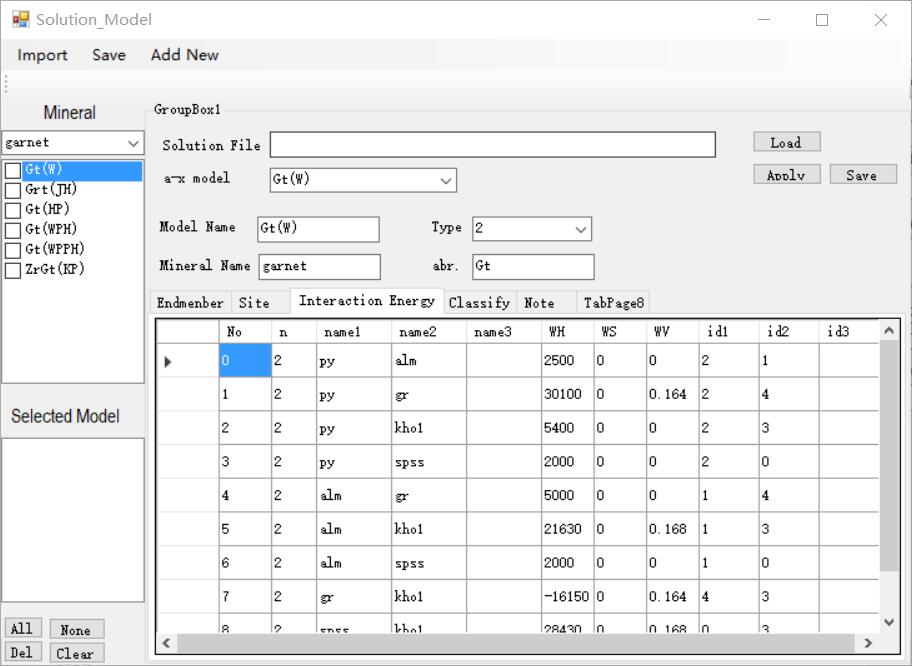Switch to the Endmenber tab
Viewport: 912px width, 666px height.
(190, 302)
